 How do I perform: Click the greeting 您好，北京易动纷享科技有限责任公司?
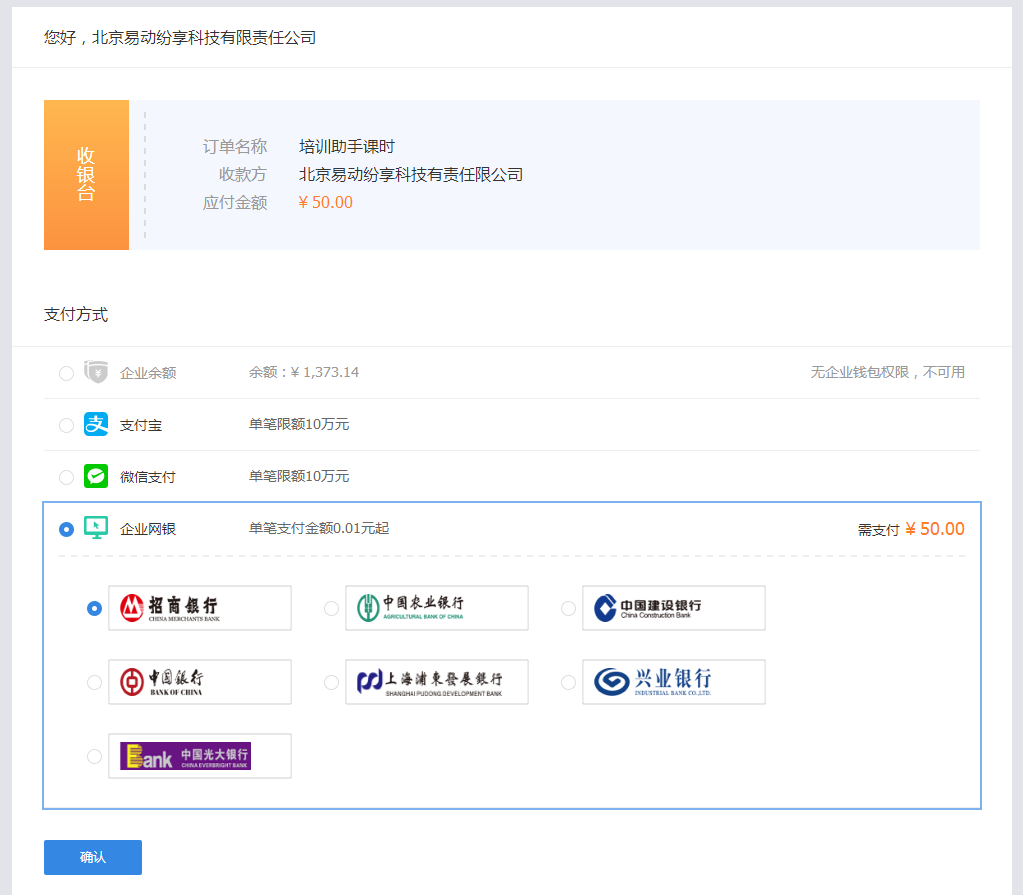[x=180, y=38]
